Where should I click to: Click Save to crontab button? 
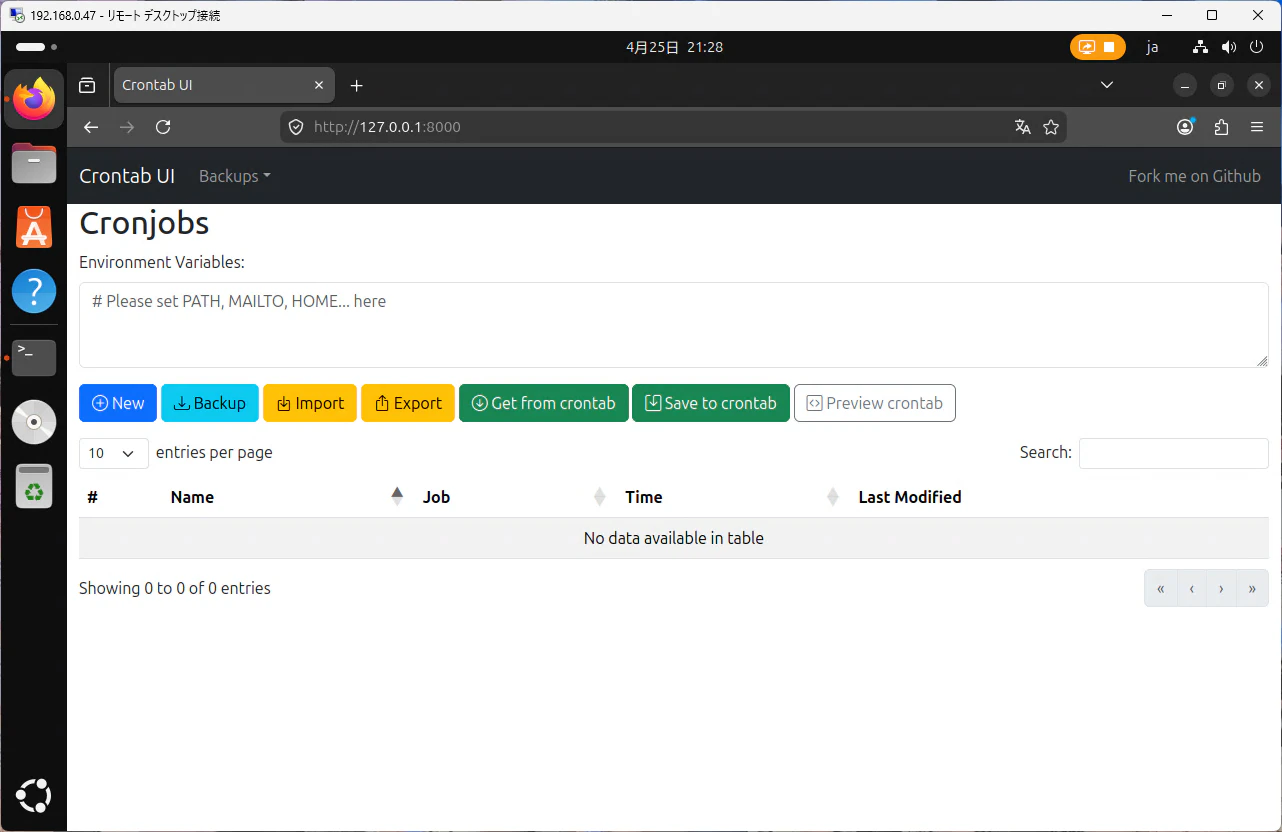tap(711, 403)
